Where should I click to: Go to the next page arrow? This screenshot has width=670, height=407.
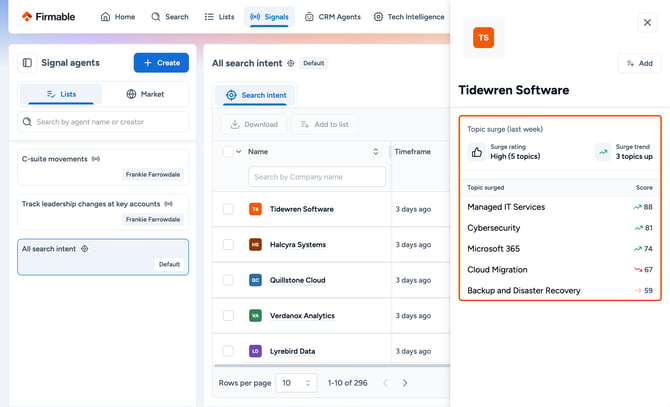point(405,383)
